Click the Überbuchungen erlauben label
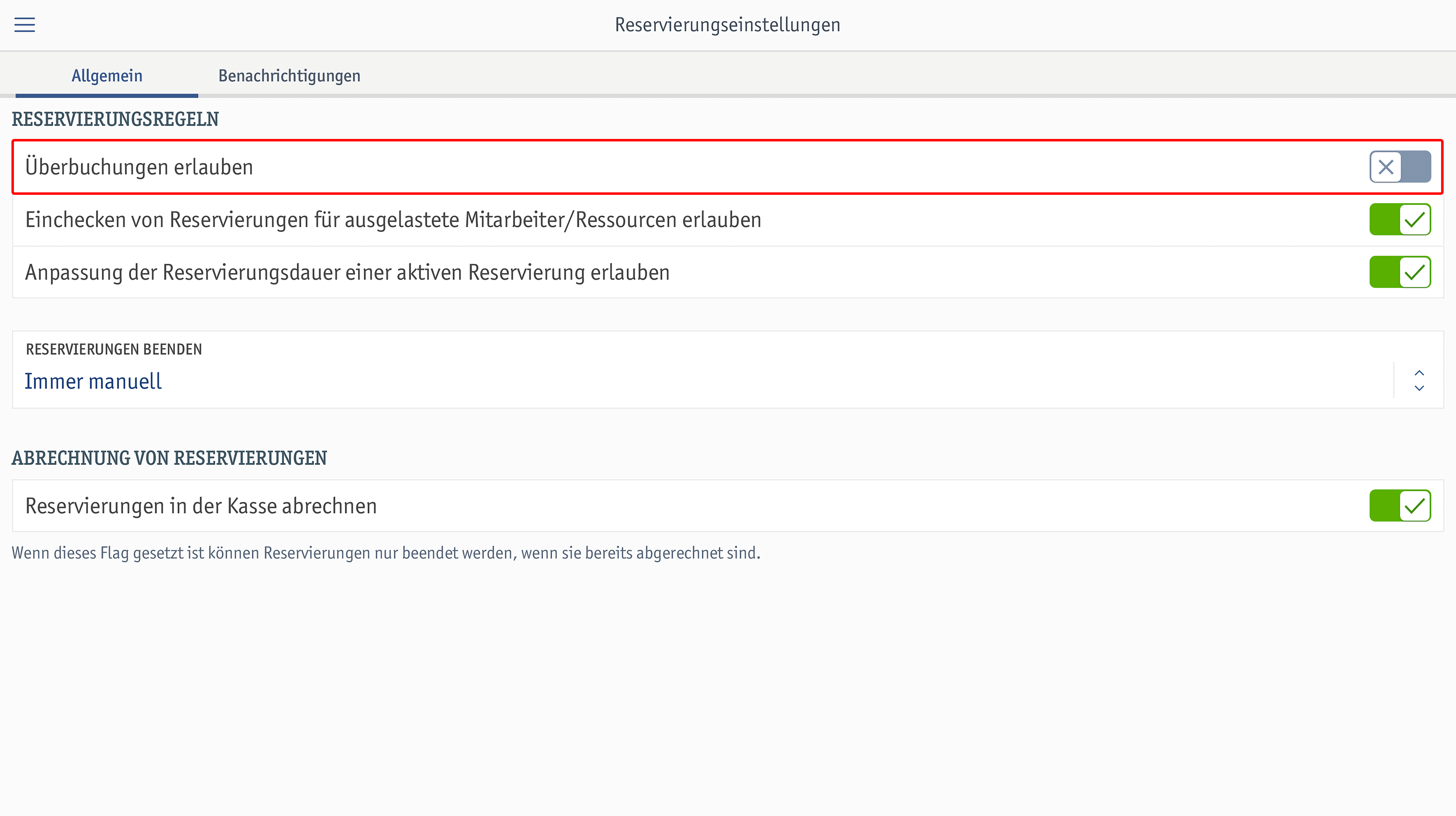This screenshot has height=816, width=1456. coord(139,167)
